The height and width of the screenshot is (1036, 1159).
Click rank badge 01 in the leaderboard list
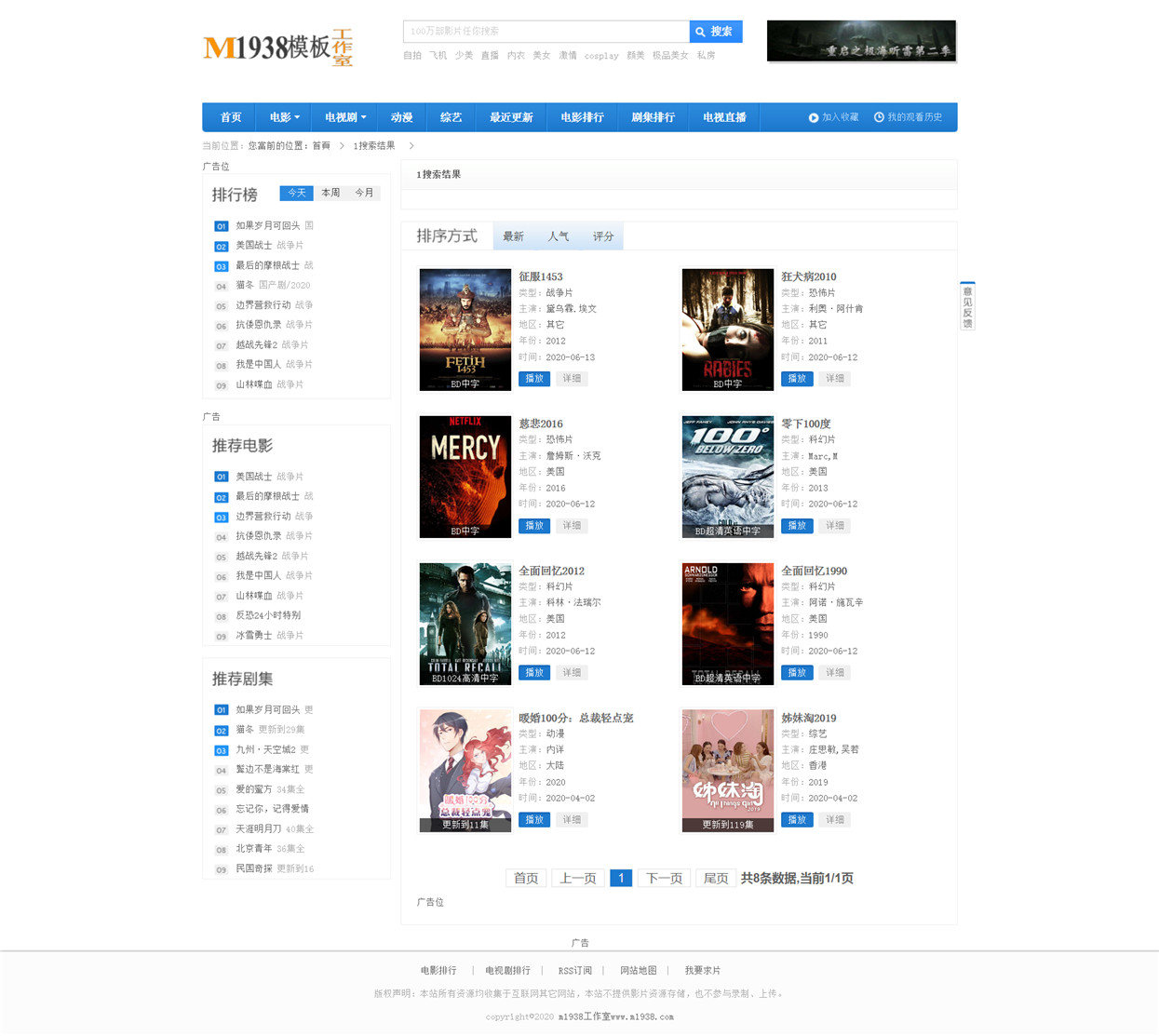tap(221, 226)
